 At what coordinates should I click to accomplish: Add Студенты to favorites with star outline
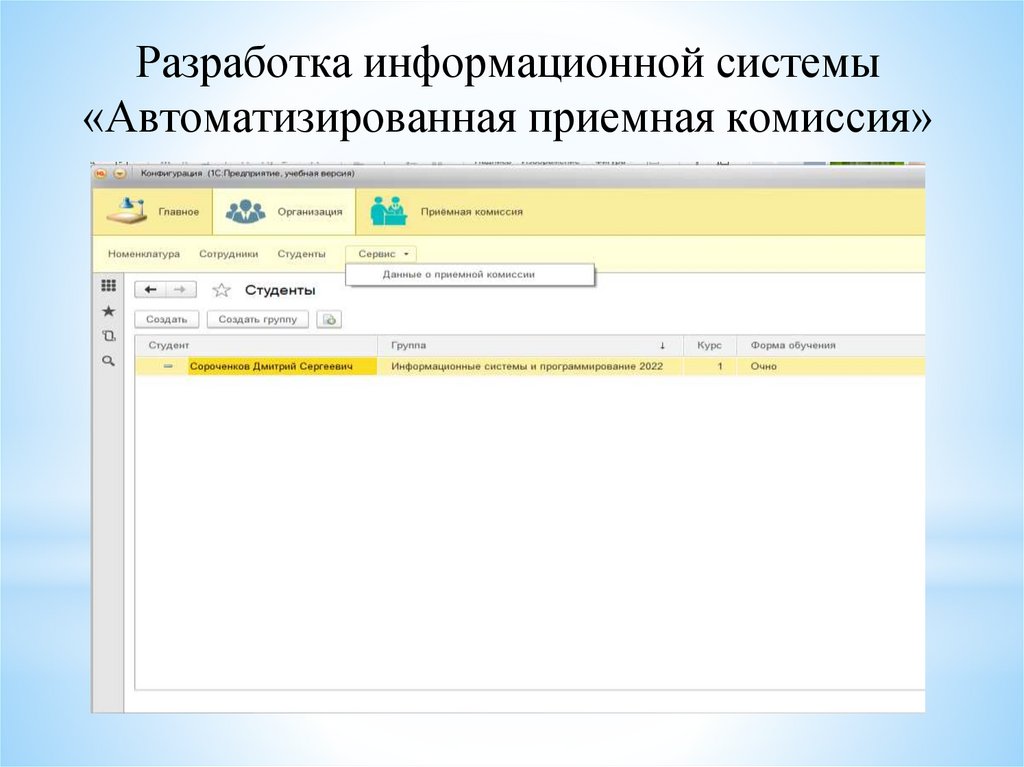(x=221, y=290)
